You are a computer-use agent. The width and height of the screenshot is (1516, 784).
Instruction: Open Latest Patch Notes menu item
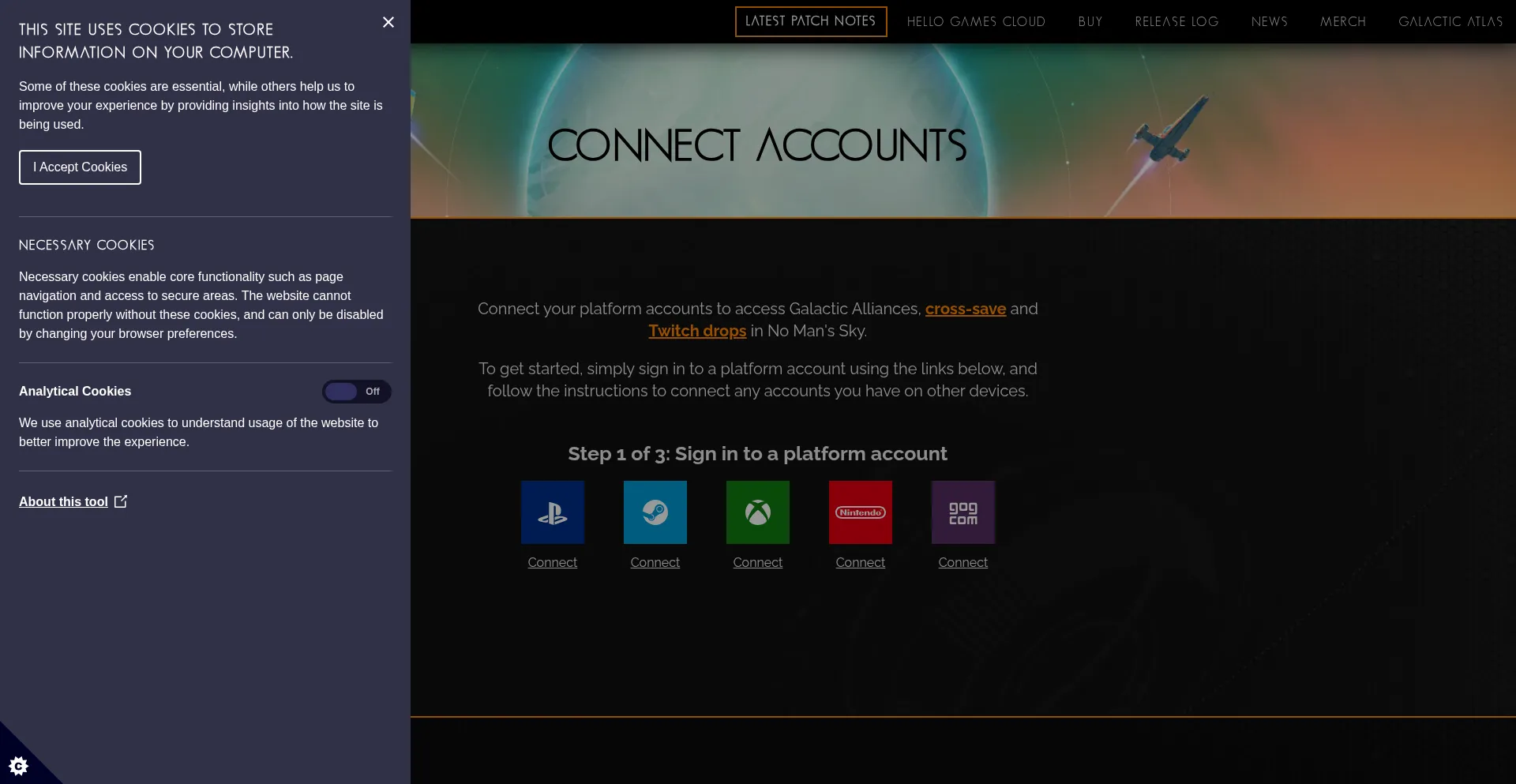click(811, 21)
